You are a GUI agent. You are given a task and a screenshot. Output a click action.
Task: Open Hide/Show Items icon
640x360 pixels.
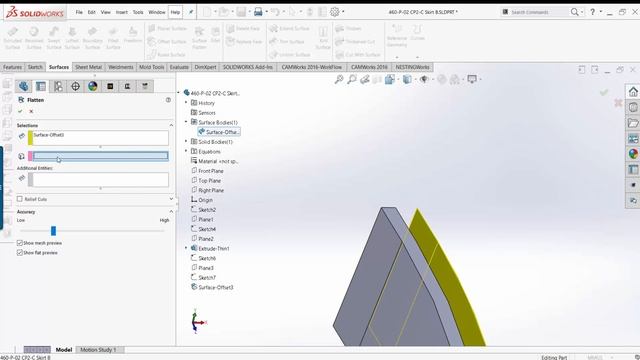click(x=424, y=80)
